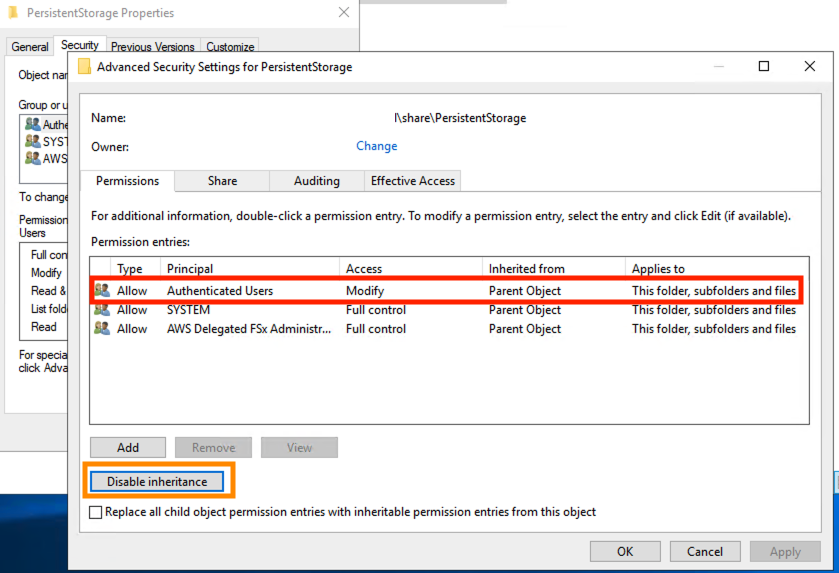
Task: Sort entries by Principal column header
Action: tap(249, 269)
